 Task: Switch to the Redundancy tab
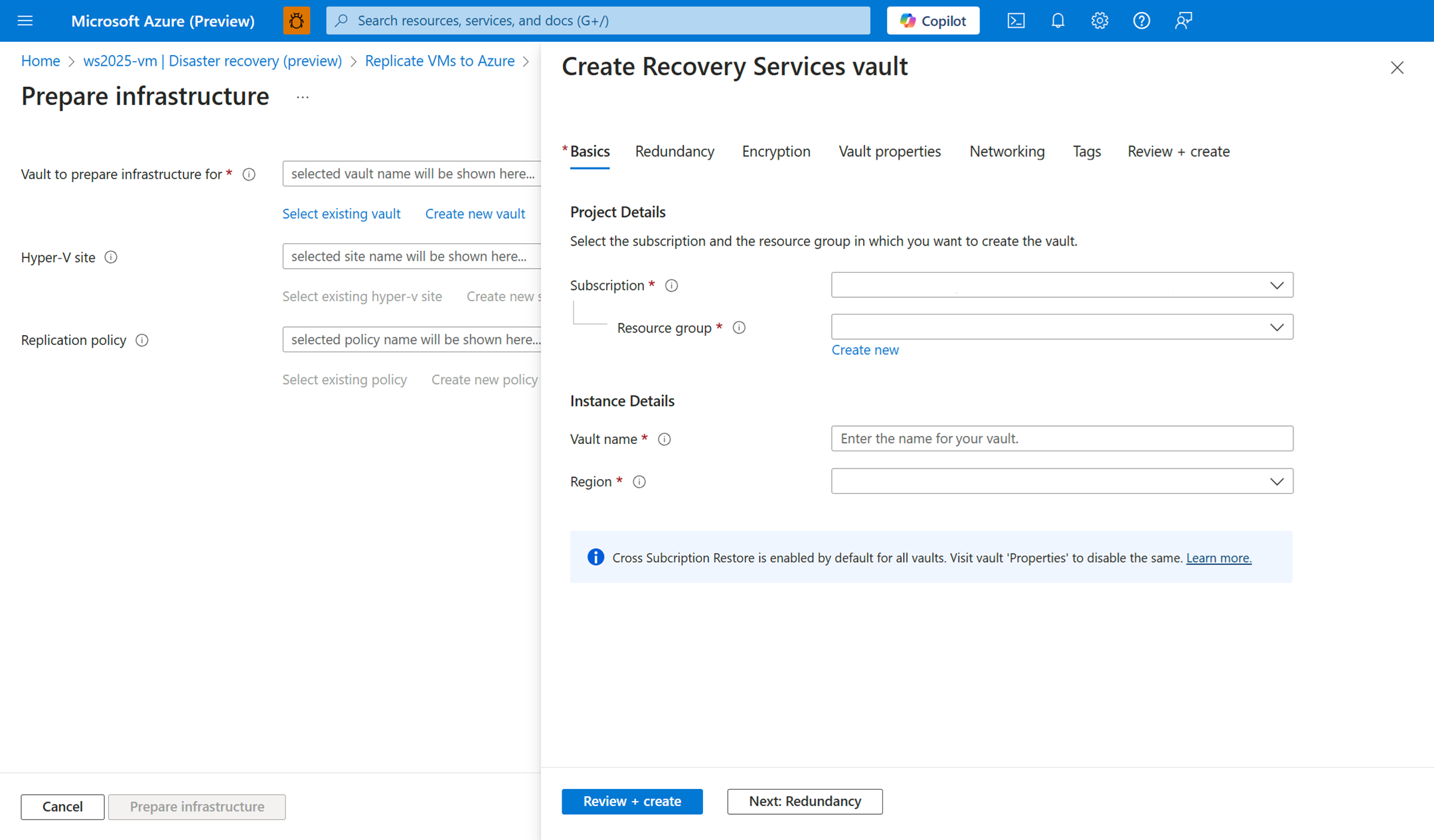coord(675,151)
